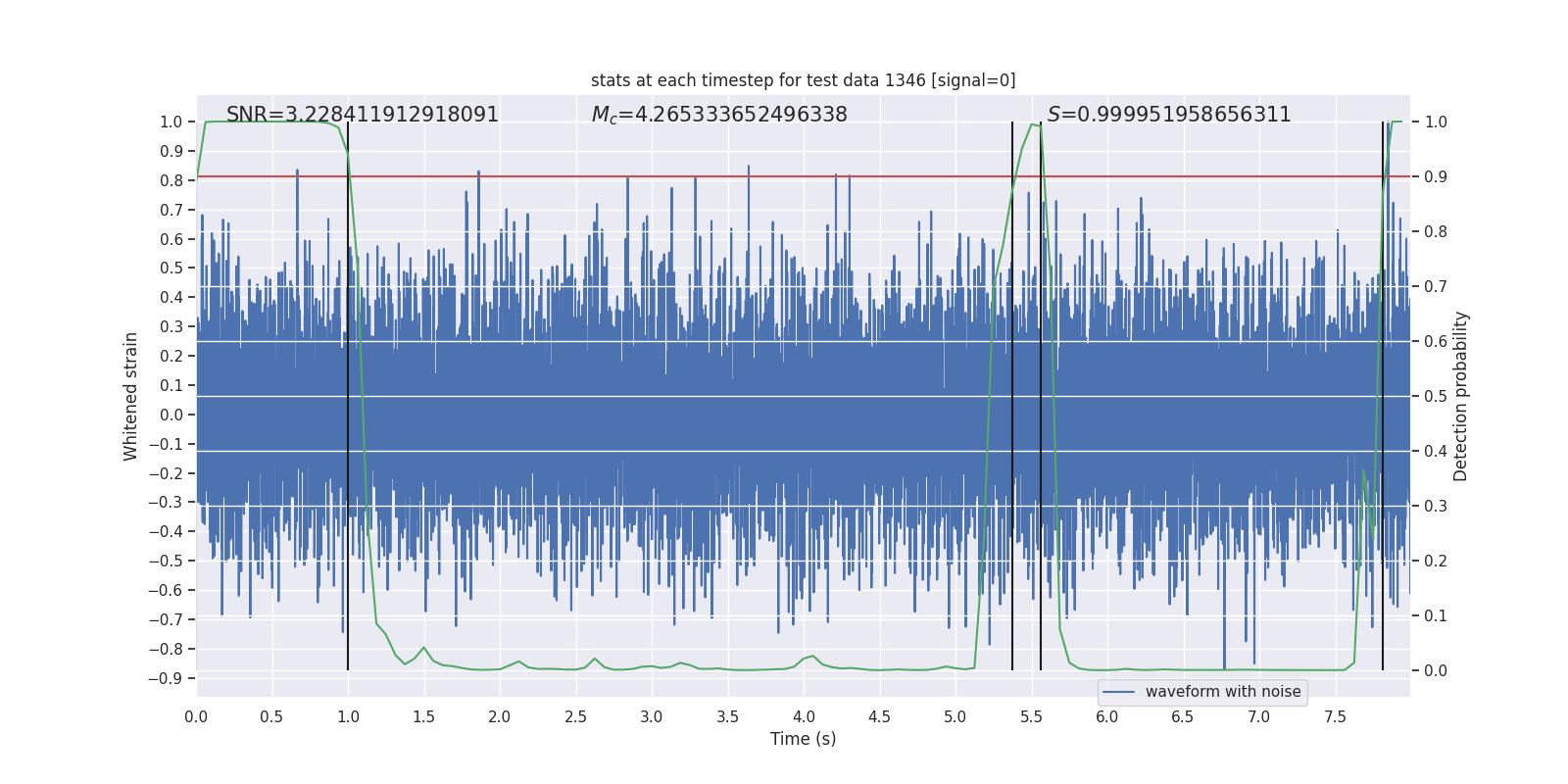The image size is (1568, 784).
Task: Click the 0.0 tick on the Time axis
Action: pos(196,716)
